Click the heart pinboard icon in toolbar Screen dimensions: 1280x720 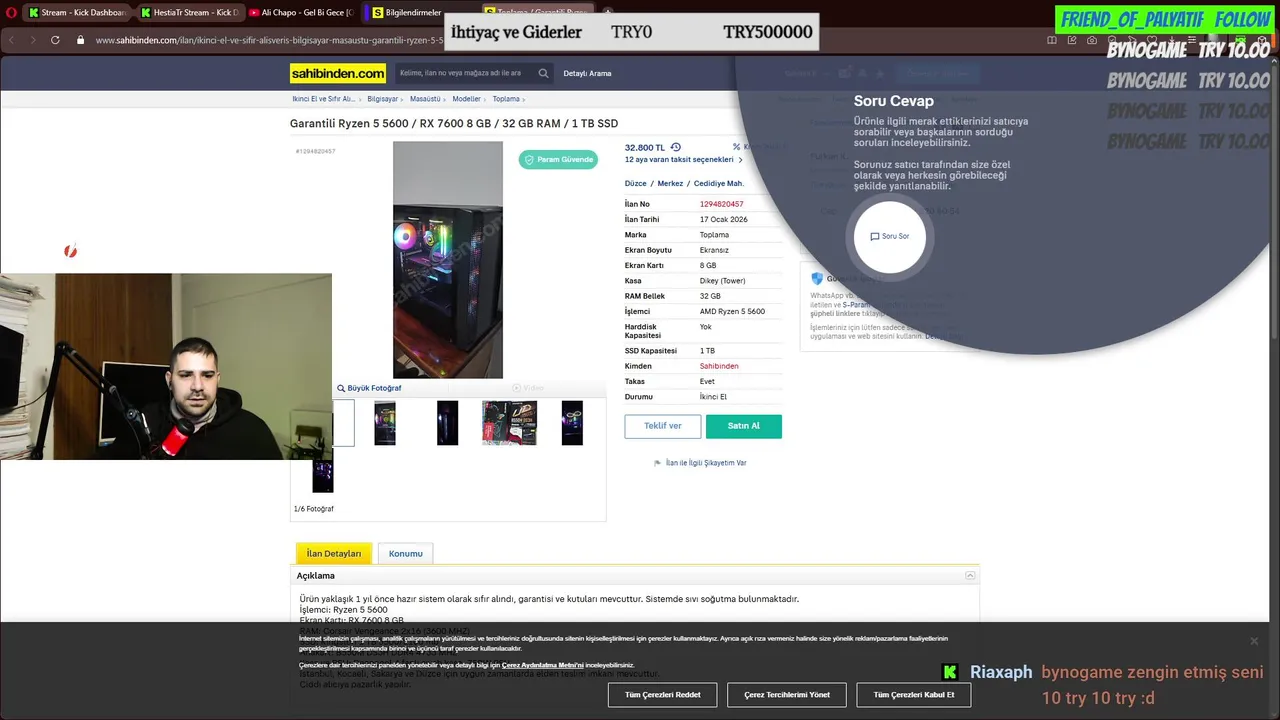coord(1152,40)
